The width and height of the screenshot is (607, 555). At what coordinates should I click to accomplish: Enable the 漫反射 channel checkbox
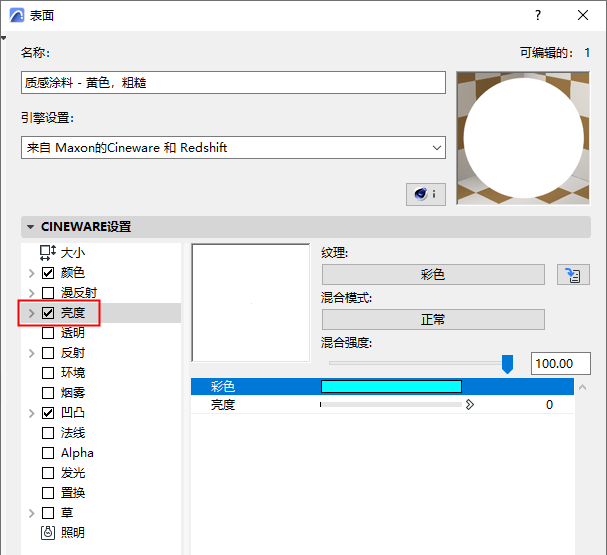tap(48, 293)
